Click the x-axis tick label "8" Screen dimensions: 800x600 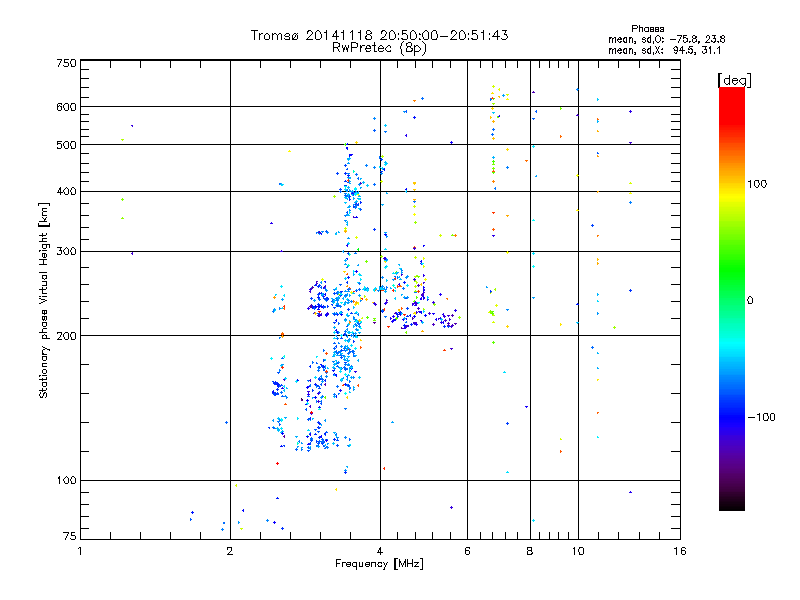coord(530,551)
